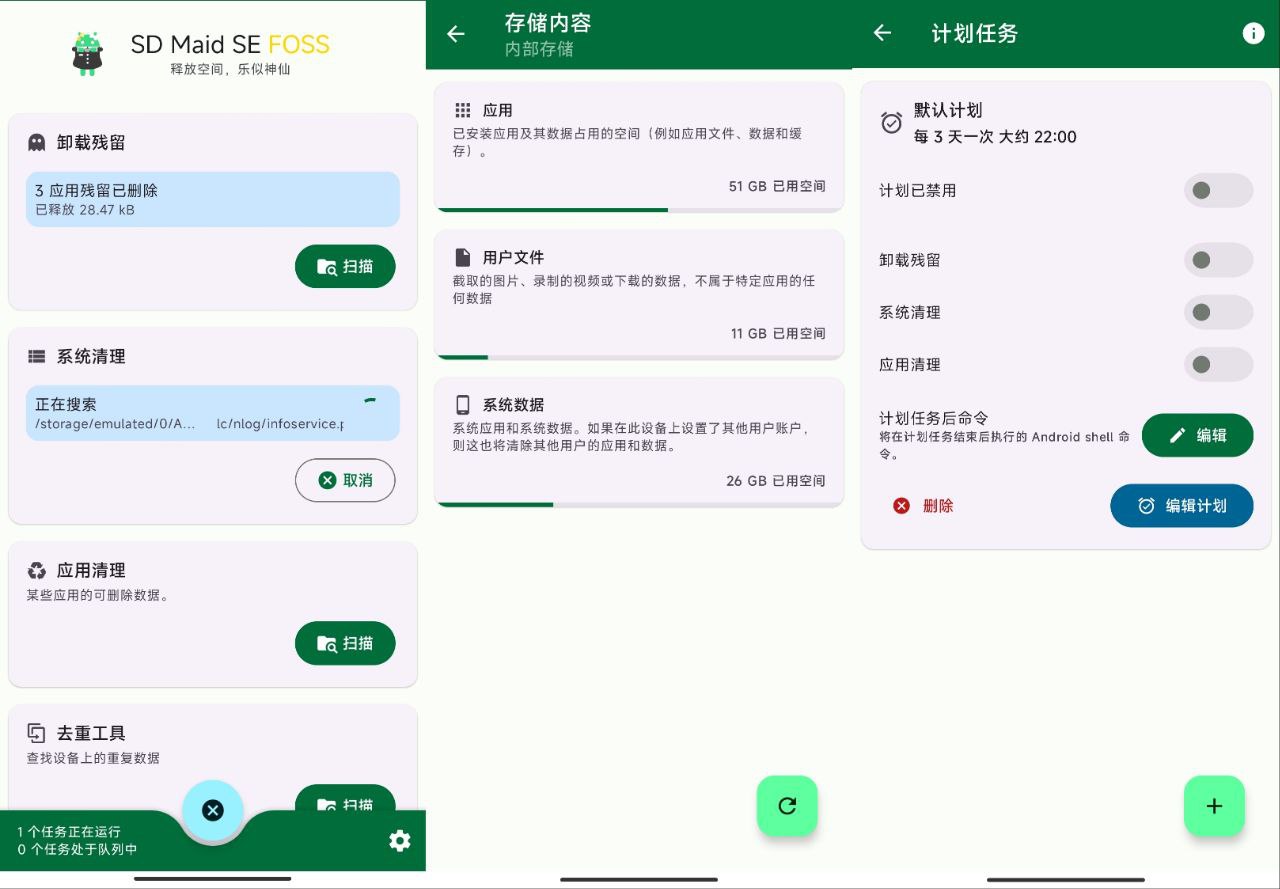Enable the 应用清理 schedule toggle

1218,364
